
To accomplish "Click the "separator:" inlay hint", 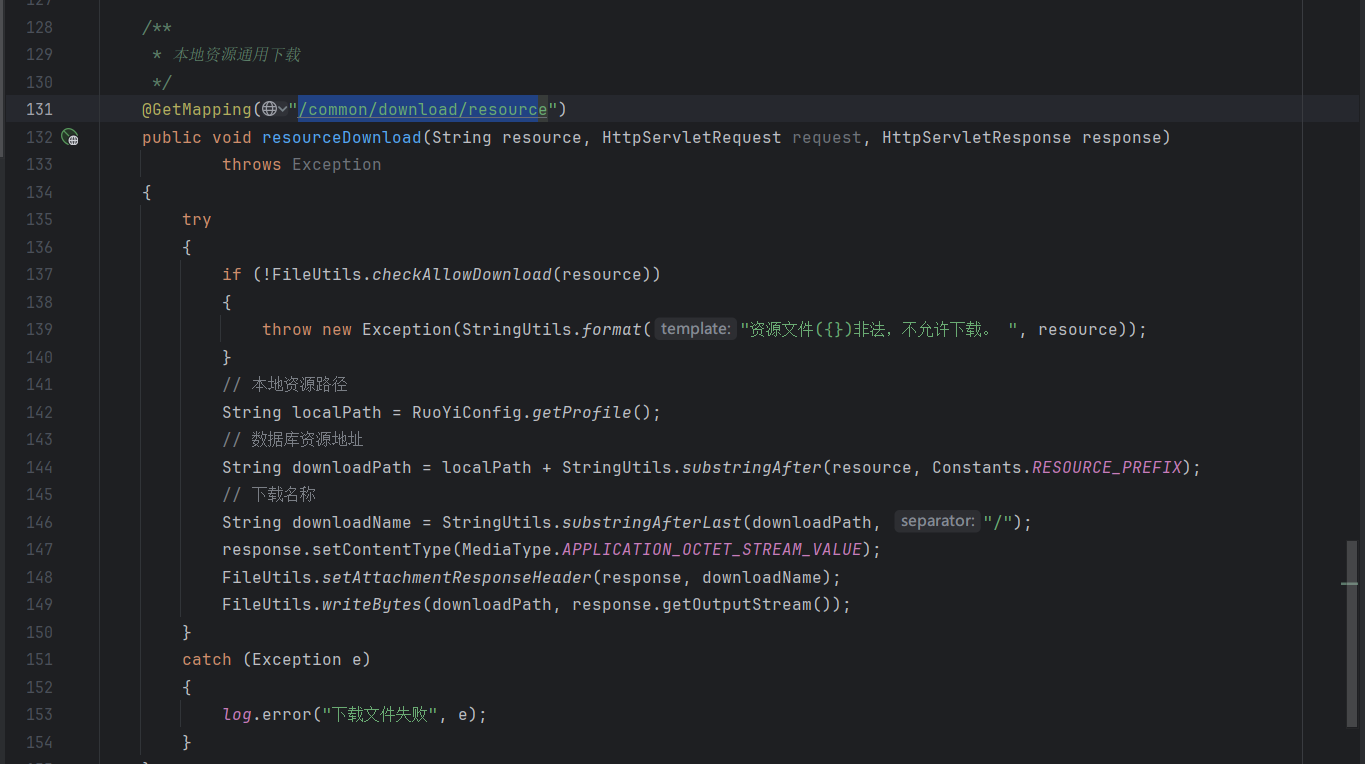I will (x=937, y=521).
